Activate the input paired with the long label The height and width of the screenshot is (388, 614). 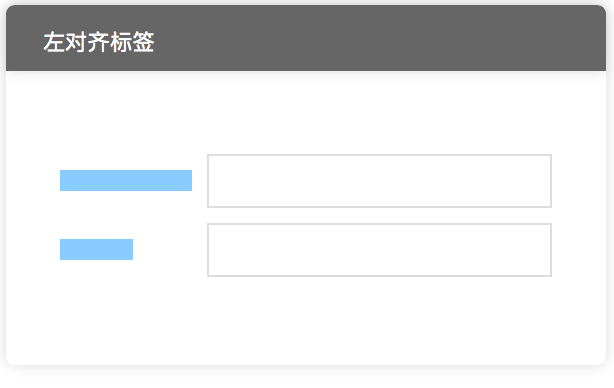(x=379, y=181)
